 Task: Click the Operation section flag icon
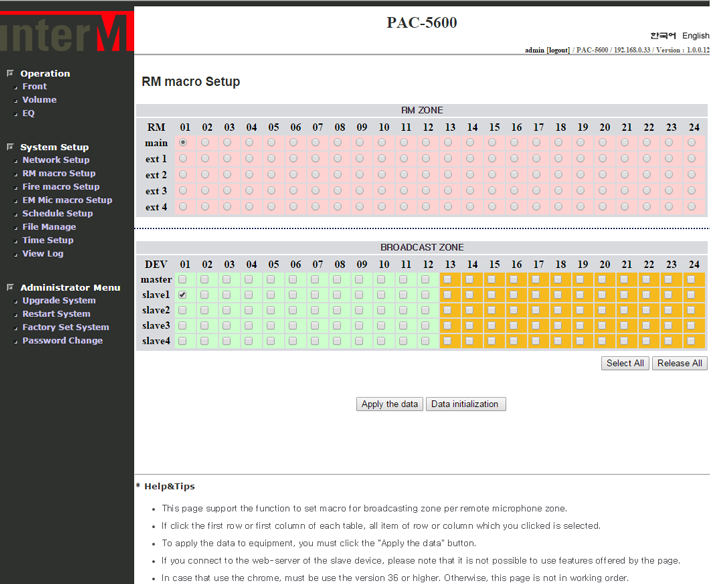click(x=10, y=73)
